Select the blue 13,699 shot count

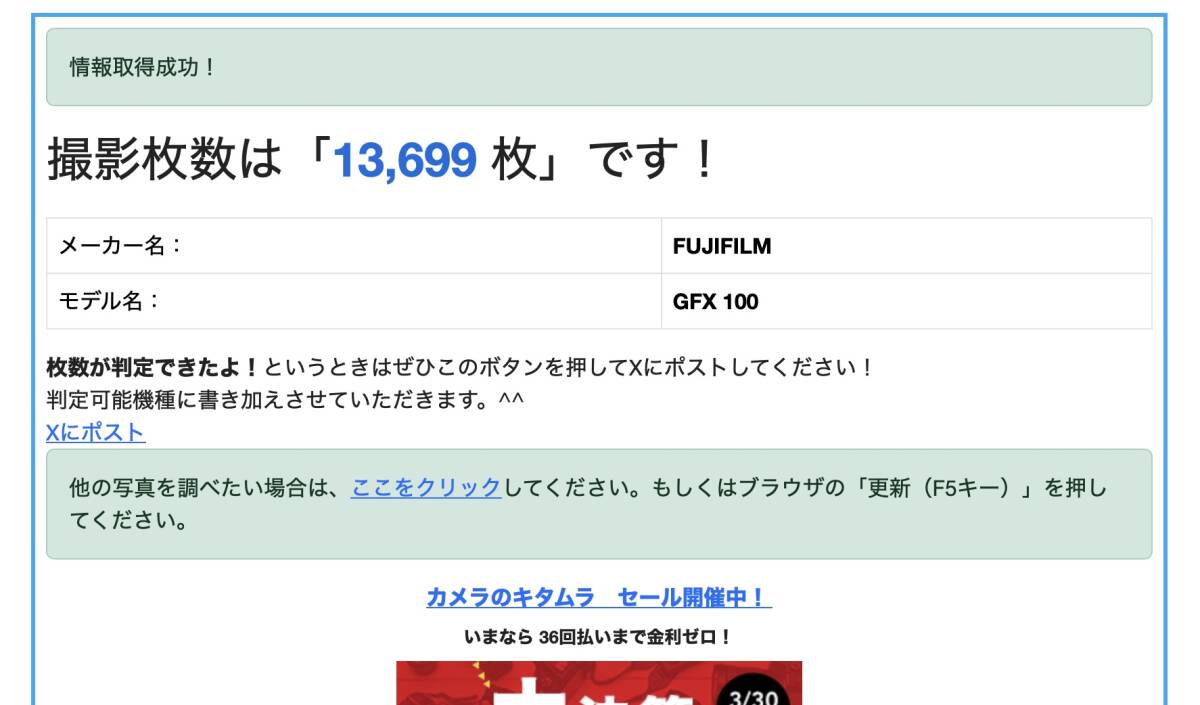[x=404, y=161]
